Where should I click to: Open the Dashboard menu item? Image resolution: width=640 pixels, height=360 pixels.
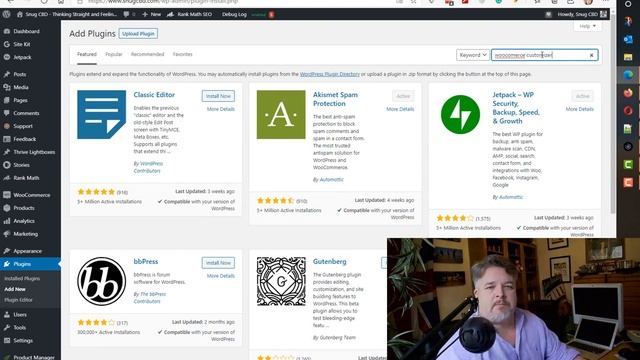tap(27, 31)
